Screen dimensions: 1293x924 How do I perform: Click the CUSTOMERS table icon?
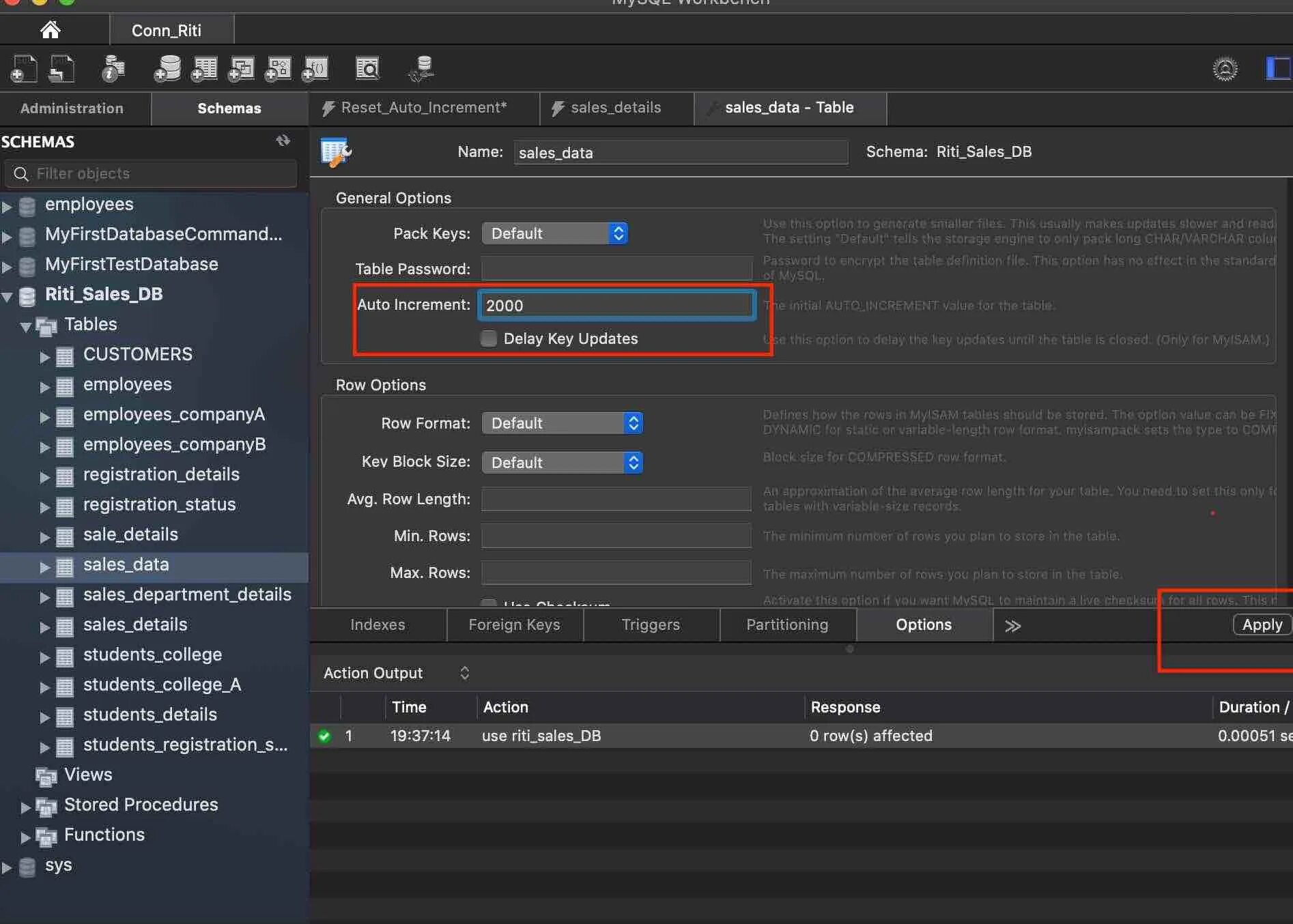coord(65,356)
